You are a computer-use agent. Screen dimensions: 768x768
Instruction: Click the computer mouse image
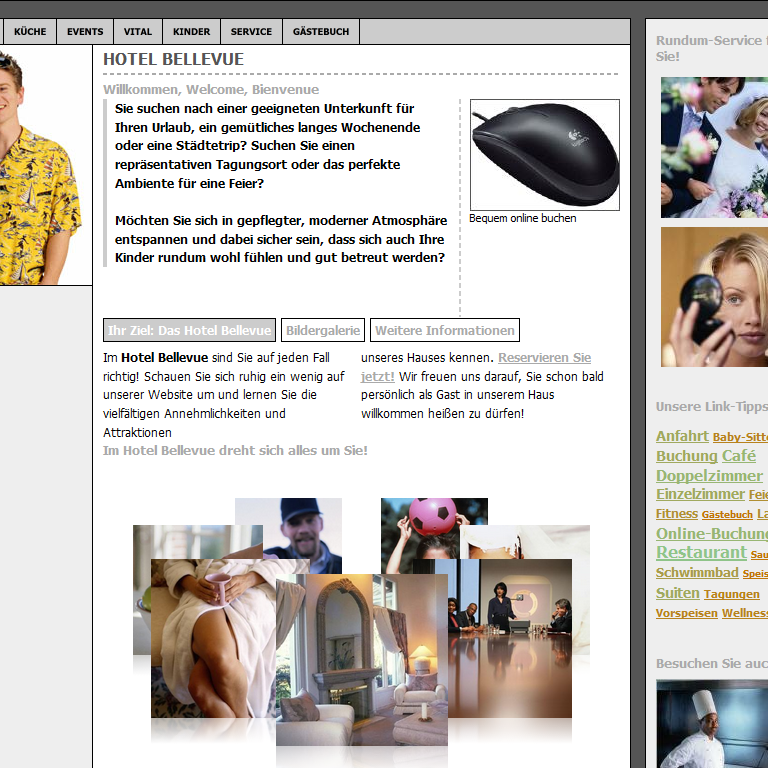pos(545,155)
